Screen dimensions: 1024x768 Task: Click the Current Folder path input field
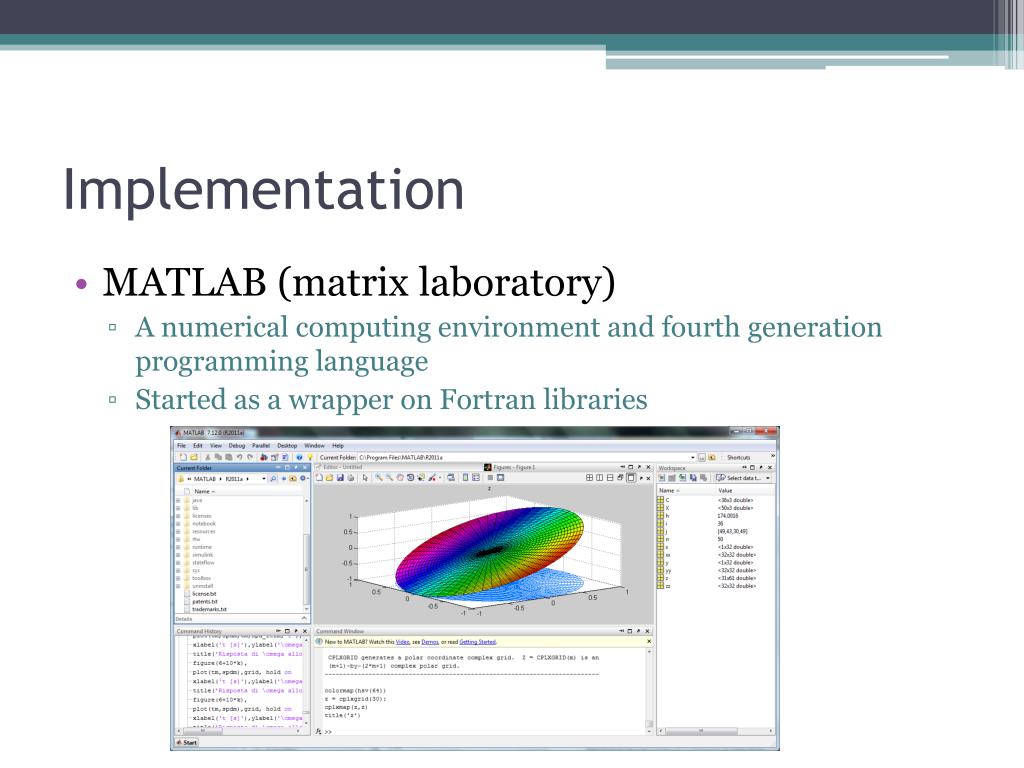[524, 457]
